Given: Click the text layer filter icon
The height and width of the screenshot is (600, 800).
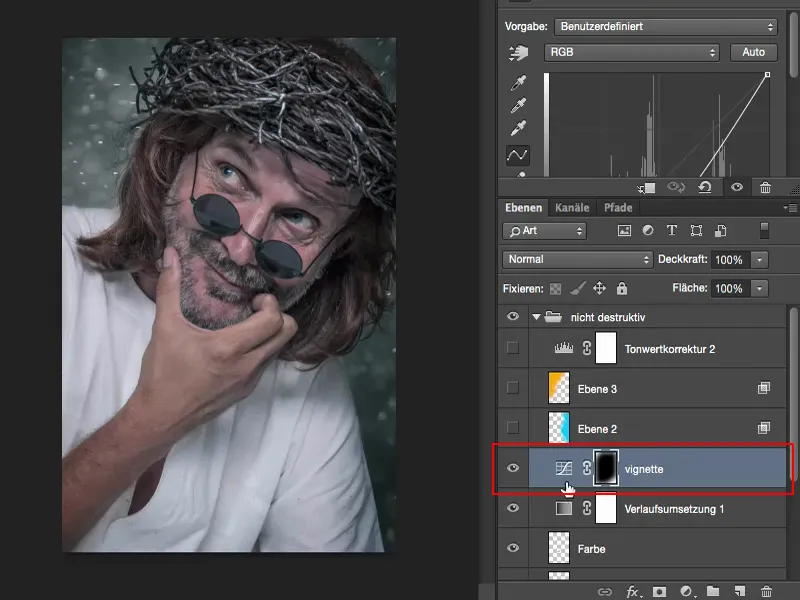Looking at the screenshot, I should coord(671,231).
